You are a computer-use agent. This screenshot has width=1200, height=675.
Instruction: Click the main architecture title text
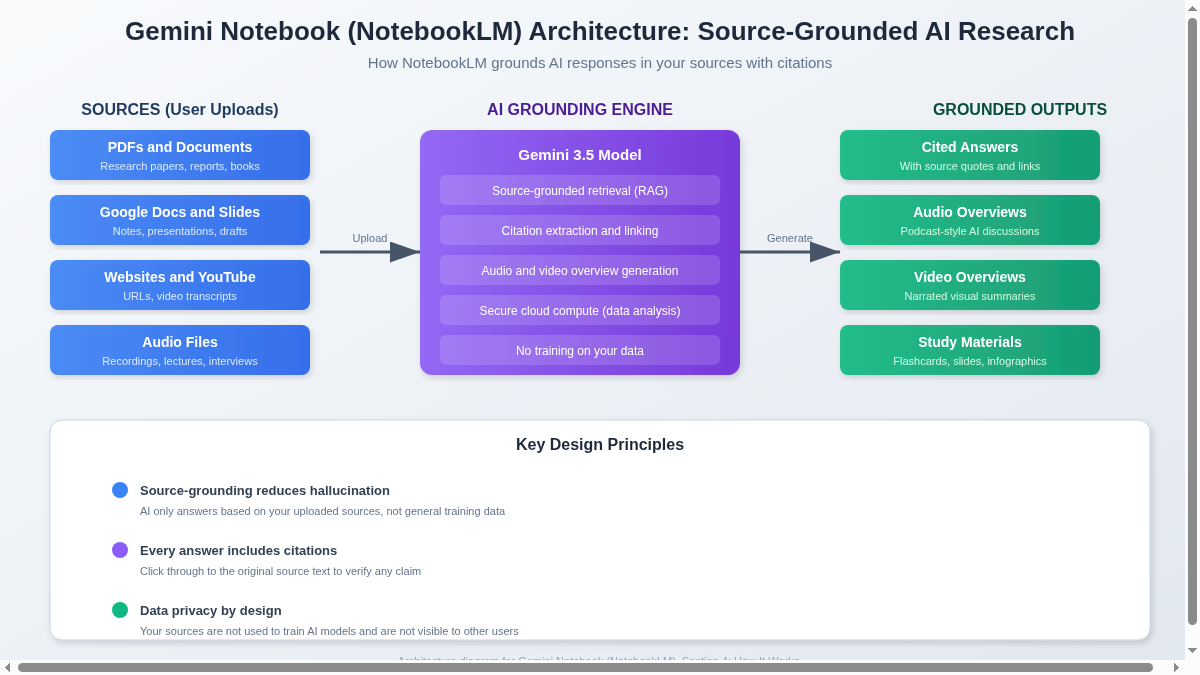pyautogui.click(x=600, y=31)
